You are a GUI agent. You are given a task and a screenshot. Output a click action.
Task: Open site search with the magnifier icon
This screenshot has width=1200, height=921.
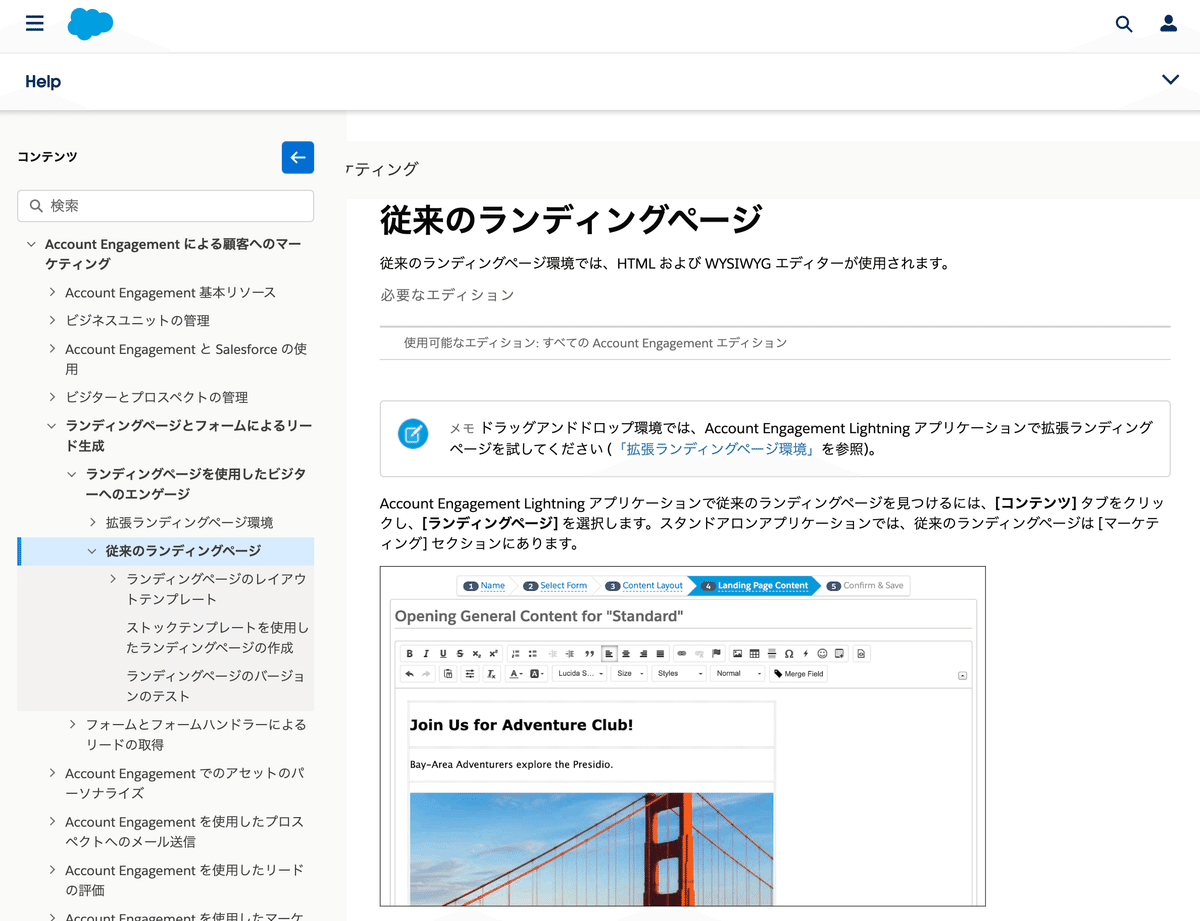coord(1124,24)
